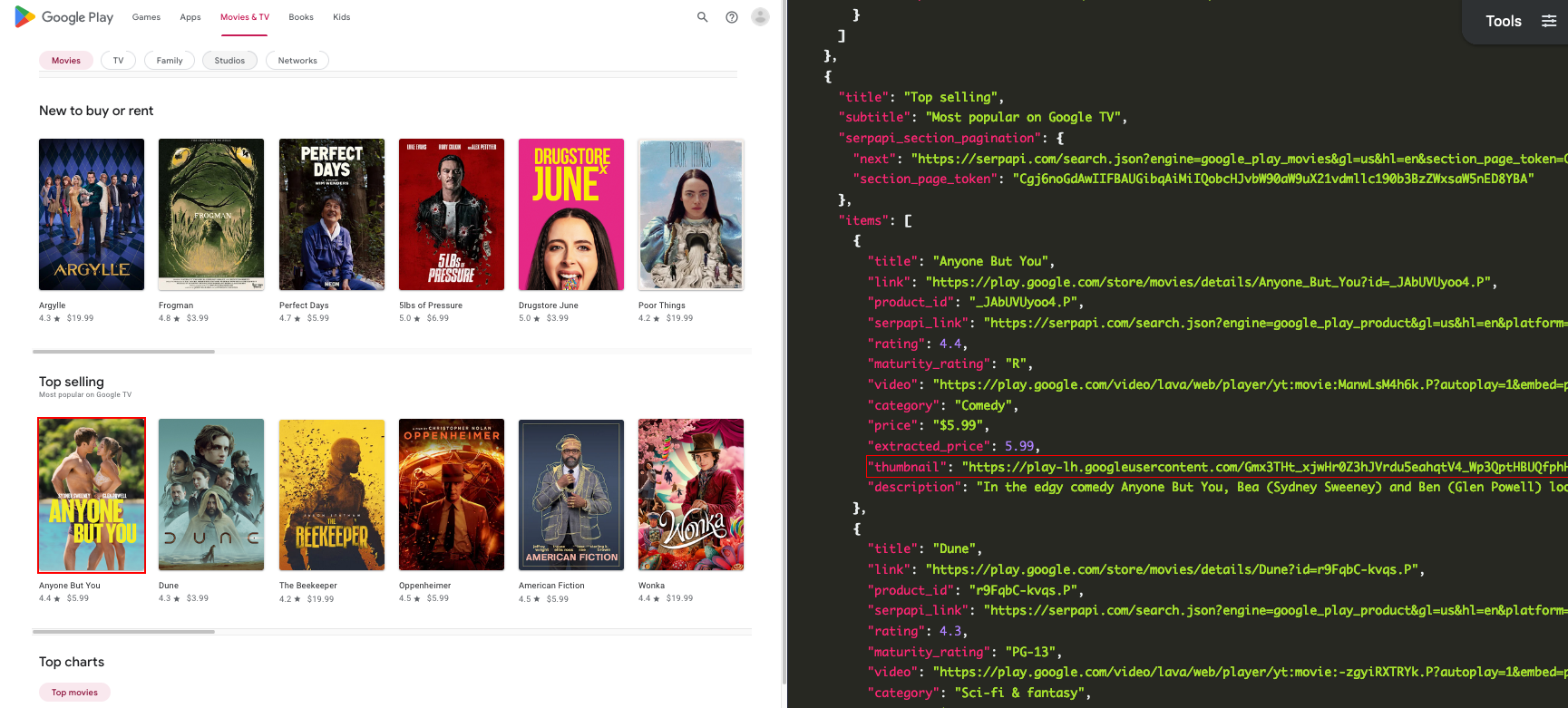This screenshot has width=1568, height=708.
Task: Open the Books tab
Action: click(x=301, y=17)
